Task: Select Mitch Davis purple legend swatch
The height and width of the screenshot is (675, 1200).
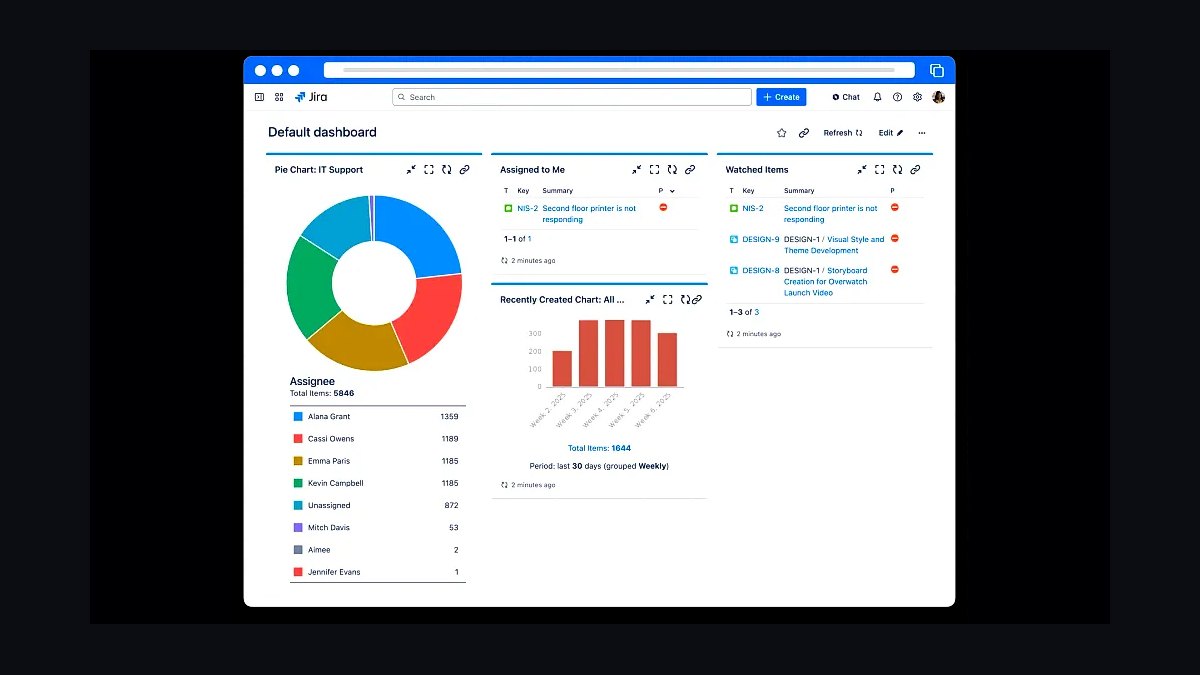Action: click(x=298, y=527)
